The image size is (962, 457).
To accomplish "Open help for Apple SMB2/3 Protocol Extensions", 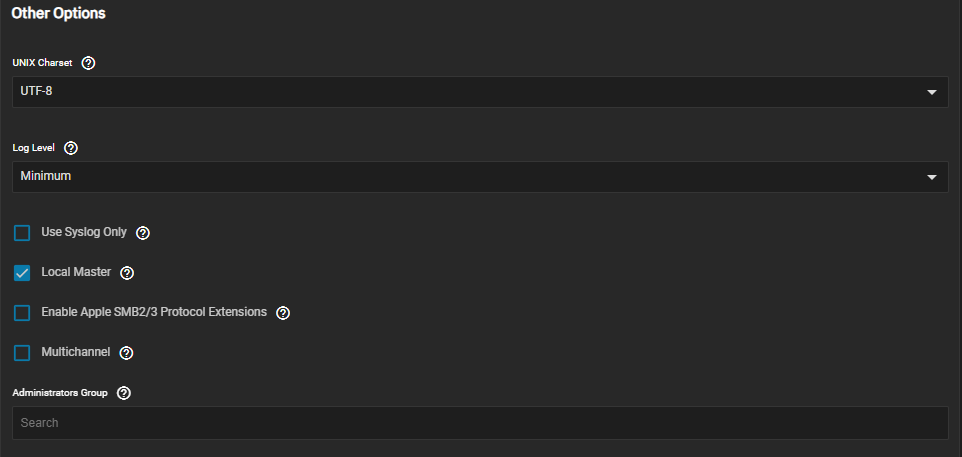I will 283,313.
